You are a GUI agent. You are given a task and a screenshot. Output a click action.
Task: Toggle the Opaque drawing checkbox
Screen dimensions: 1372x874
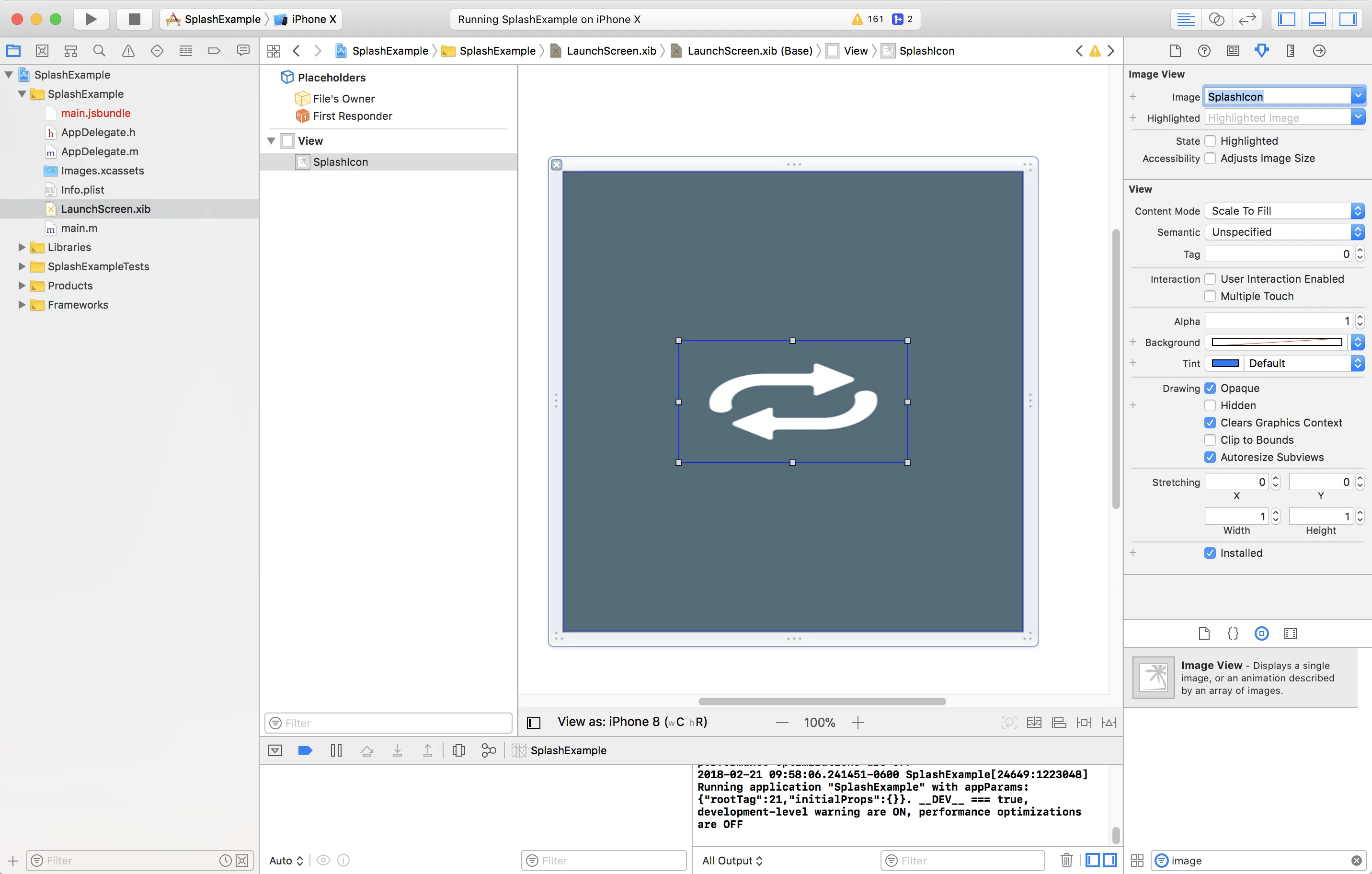pos(1210,387)
